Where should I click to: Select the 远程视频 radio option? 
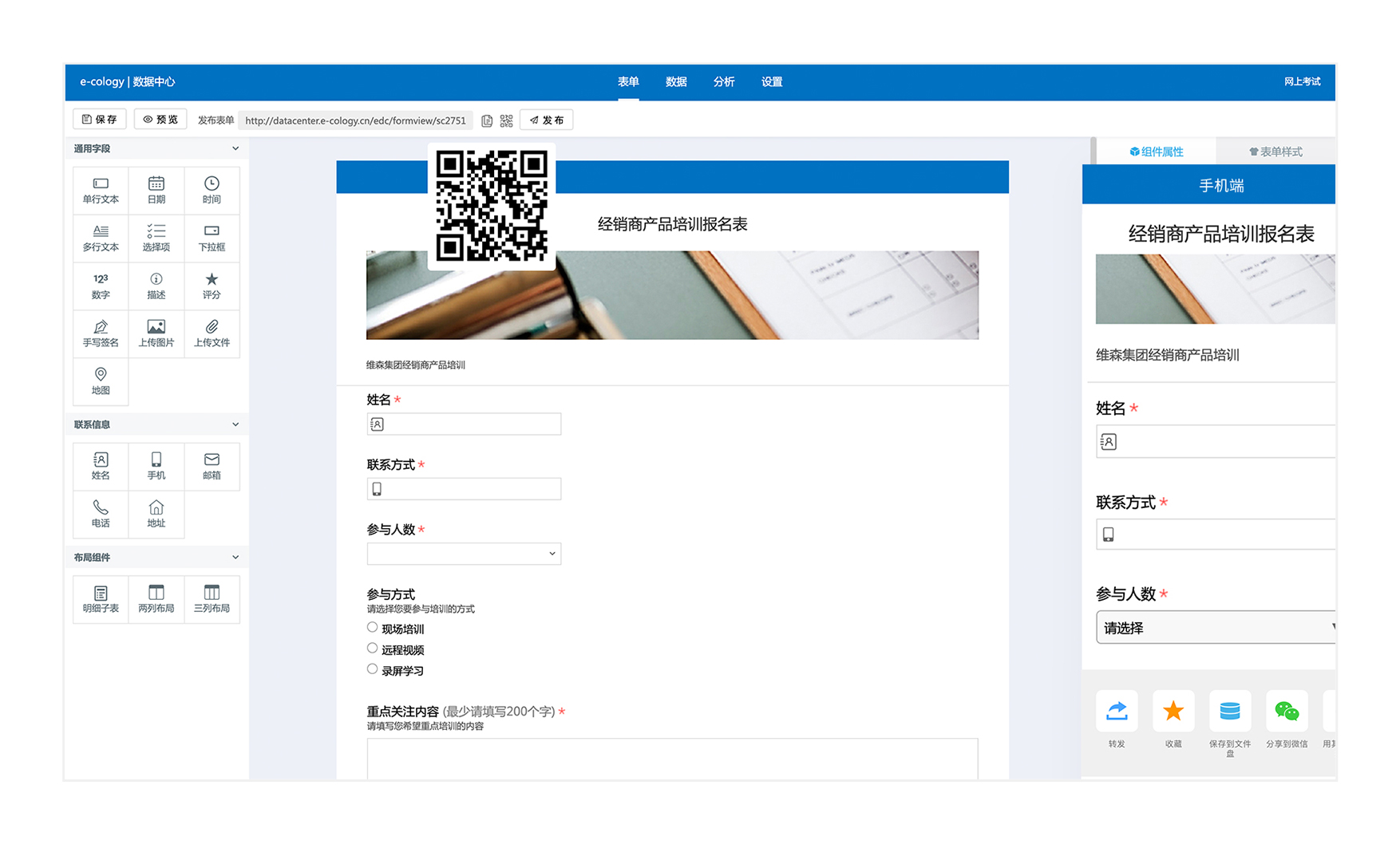click(x=373, y=649)
